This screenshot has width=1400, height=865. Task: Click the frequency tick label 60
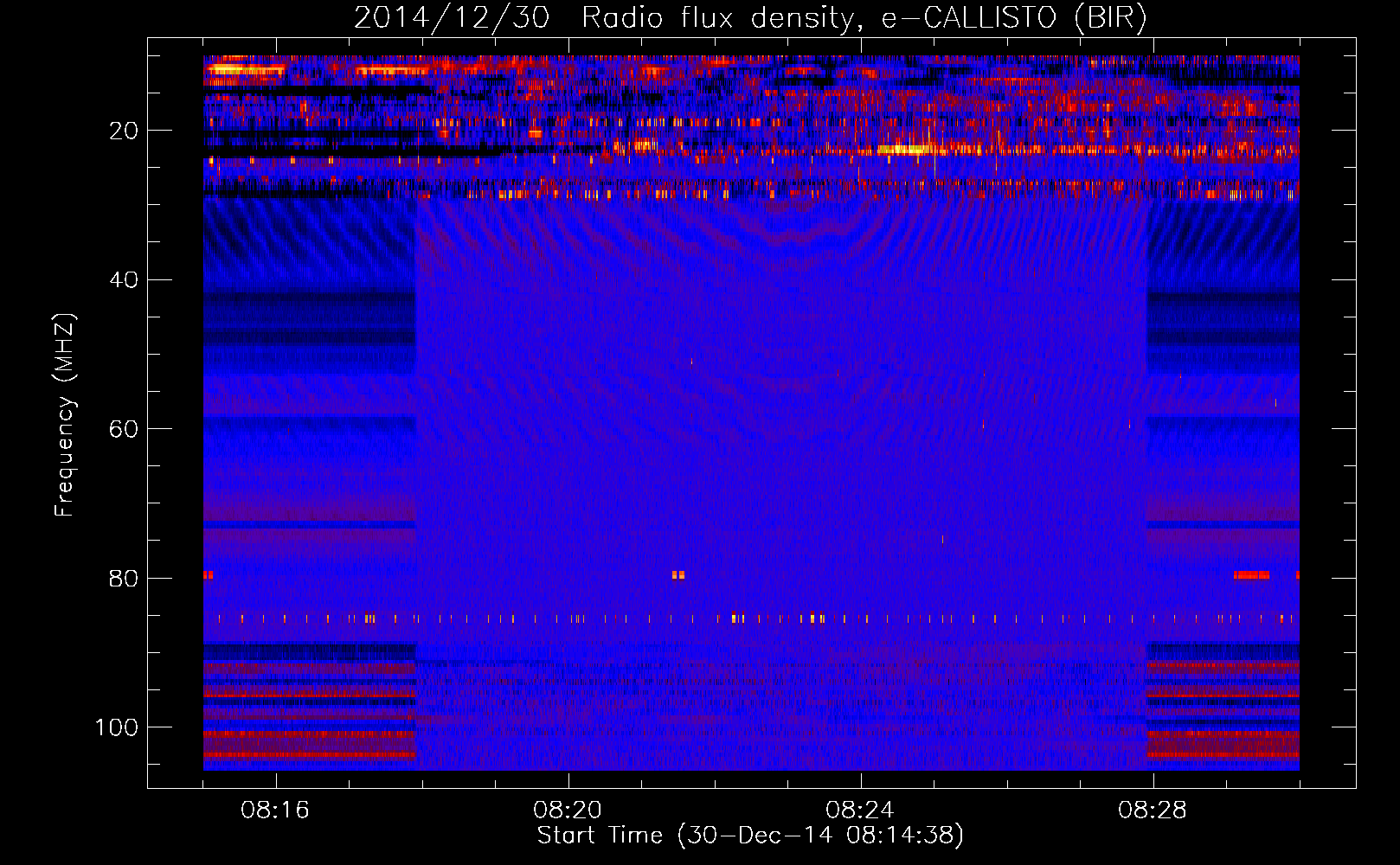coord(125,429)
